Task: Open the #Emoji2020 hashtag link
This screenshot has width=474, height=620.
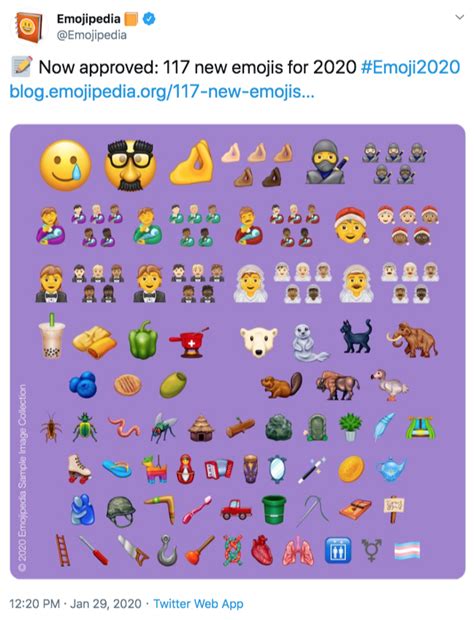Action: click(x=410, y=67)
